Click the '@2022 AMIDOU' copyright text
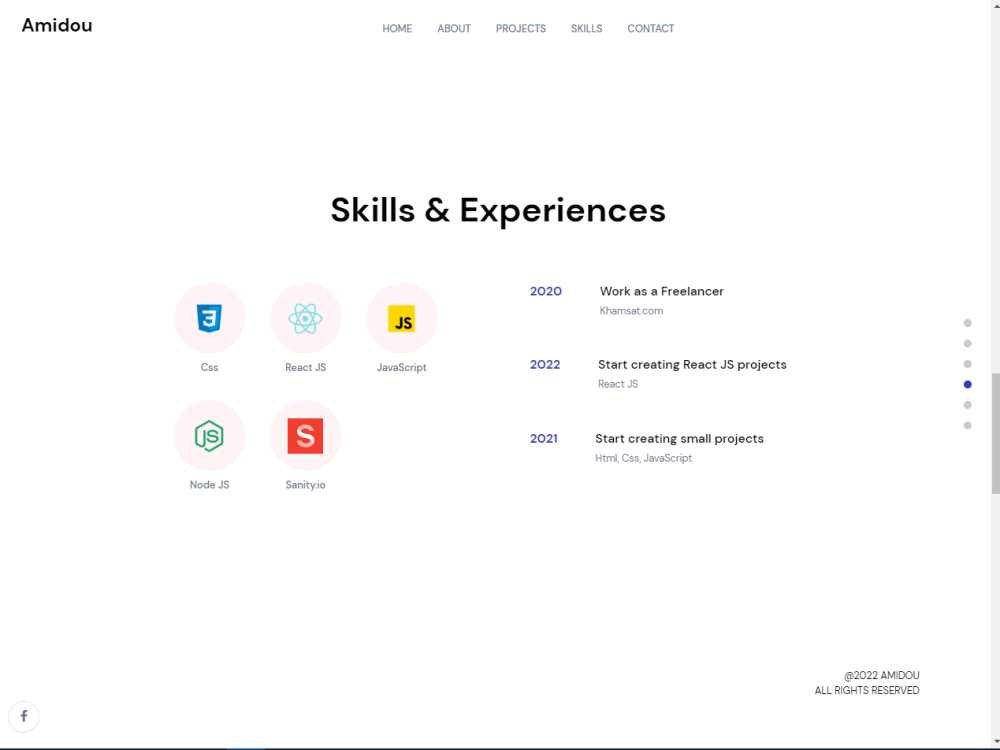Viewport: 1000px width, 750px height. (882, 675)
